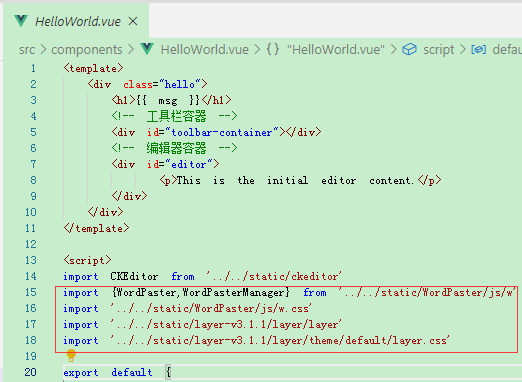Close the HelloWorld.vue tab
522x382 pixels.
click(133, 21)
